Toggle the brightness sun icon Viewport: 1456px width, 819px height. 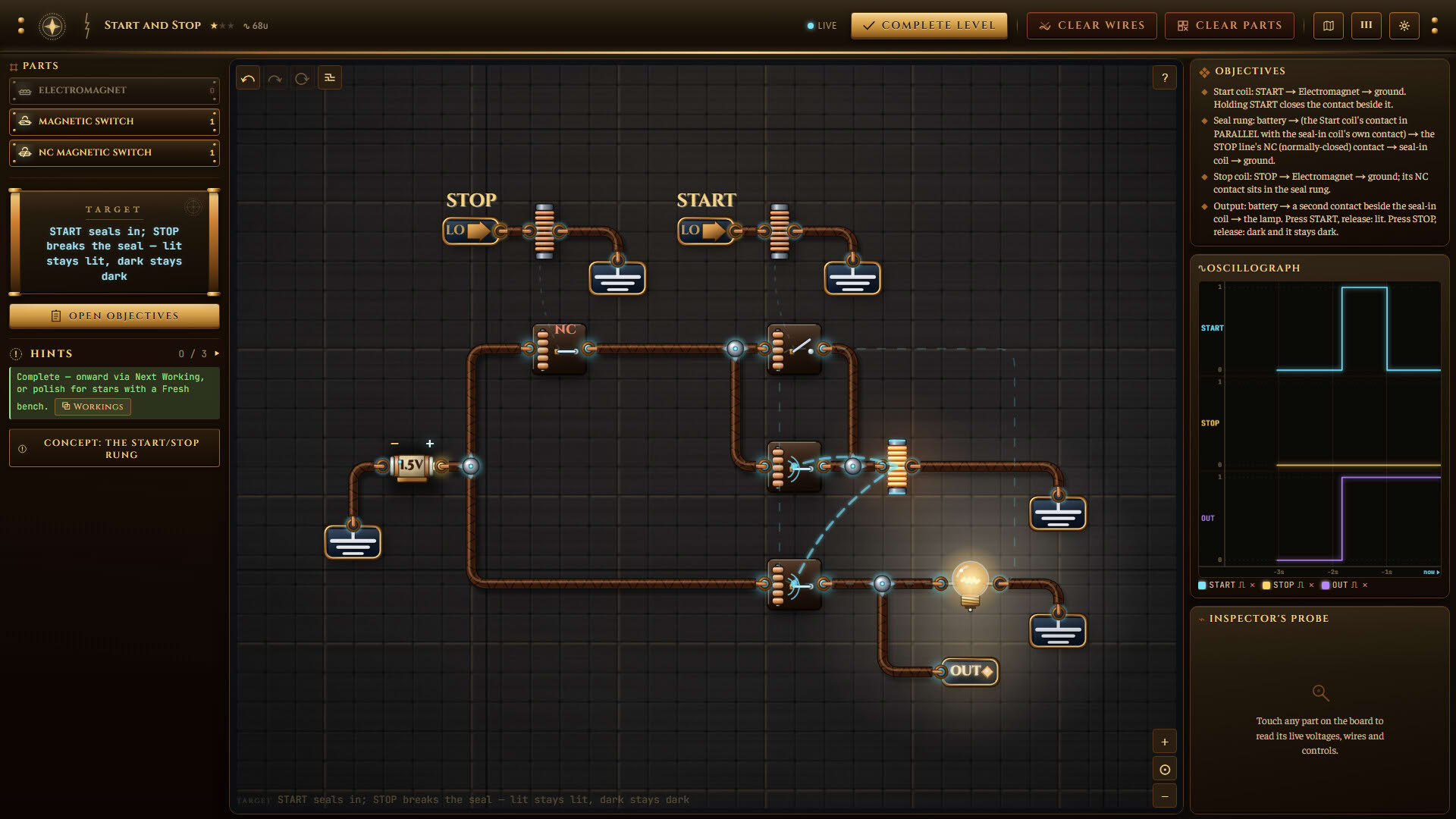coord(1404,26)
